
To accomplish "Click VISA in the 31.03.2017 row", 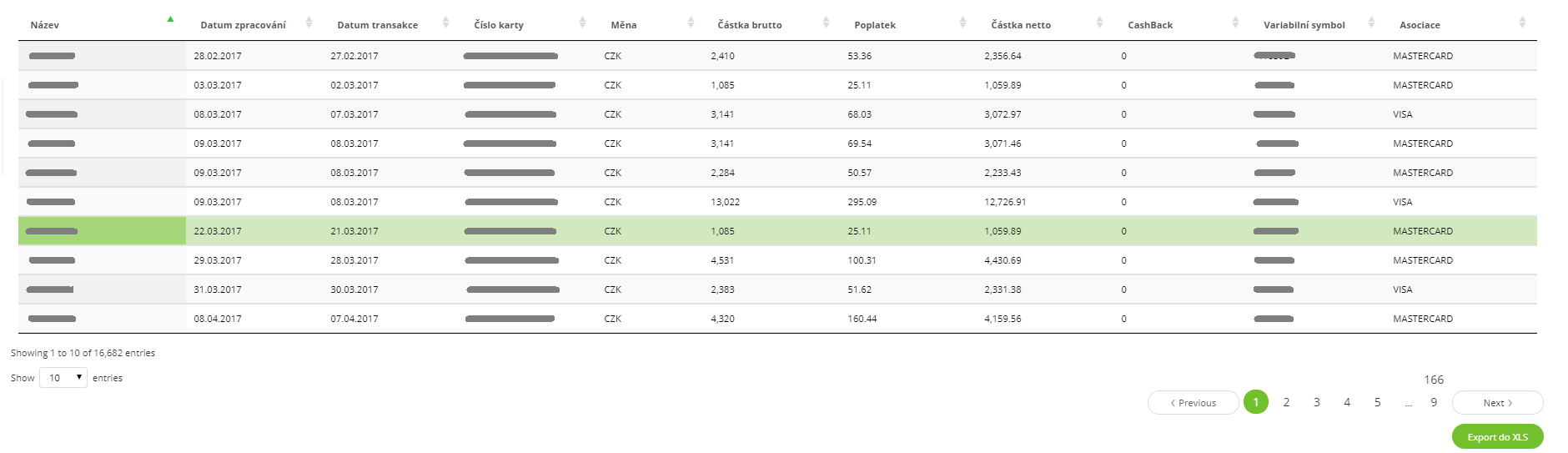I will [1402, 289].
